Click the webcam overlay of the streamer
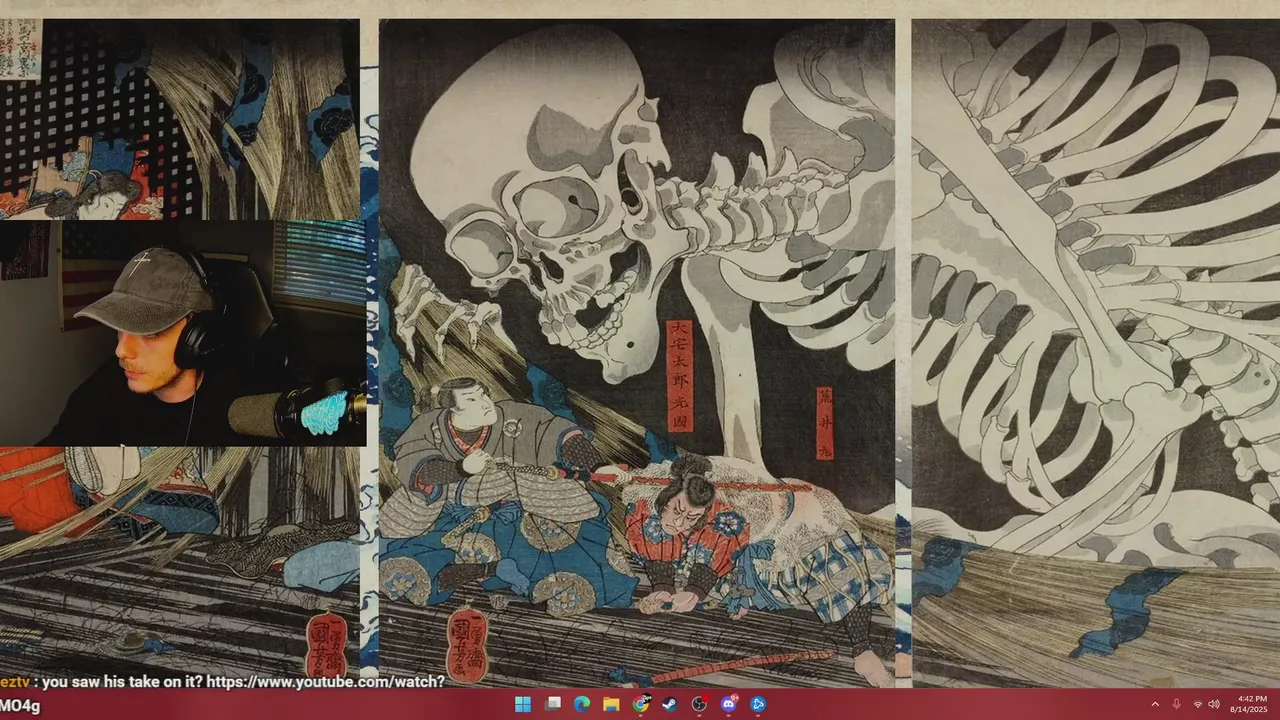Screen dimensions: 1280x720 pyautogui.click(x=182, y=333)
